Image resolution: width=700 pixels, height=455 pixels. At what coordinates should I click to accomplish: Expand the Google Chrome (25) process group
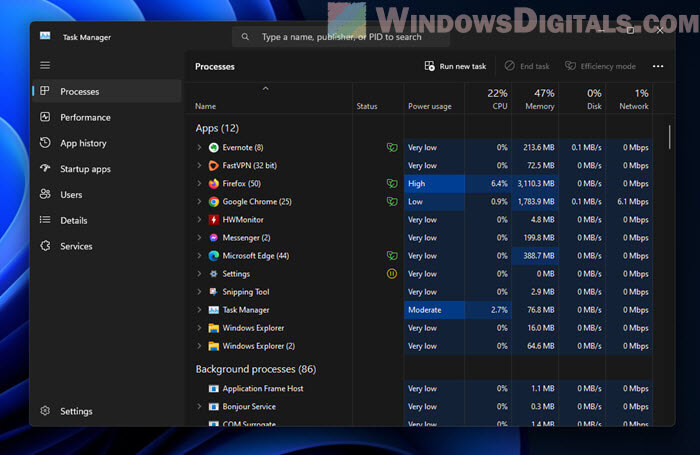pos(200,202)
